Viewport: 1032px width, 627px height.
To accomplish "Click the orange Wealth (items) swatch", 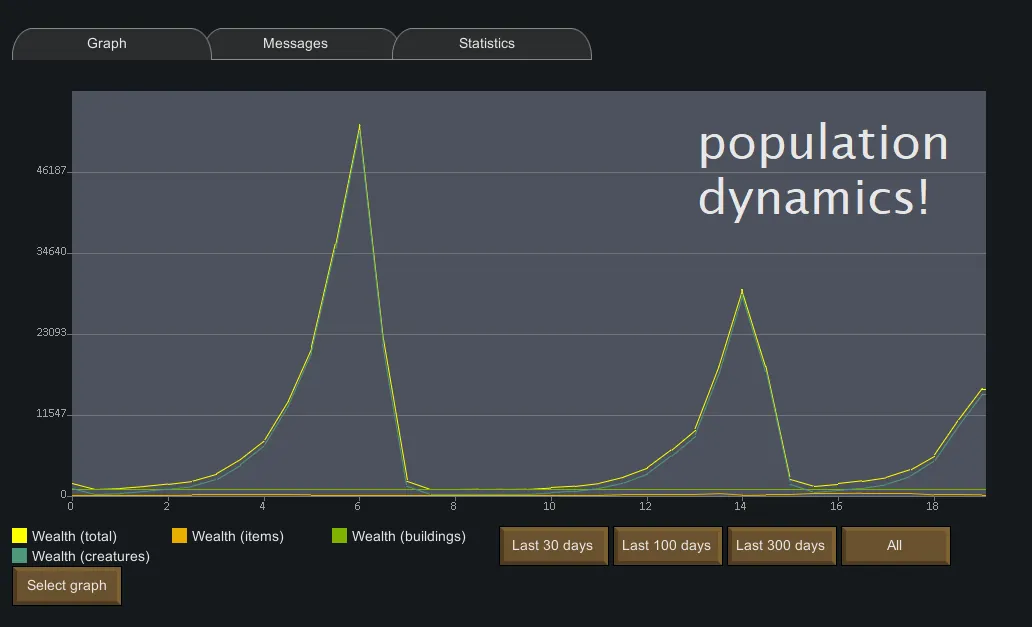I will (x=179, y=536).
